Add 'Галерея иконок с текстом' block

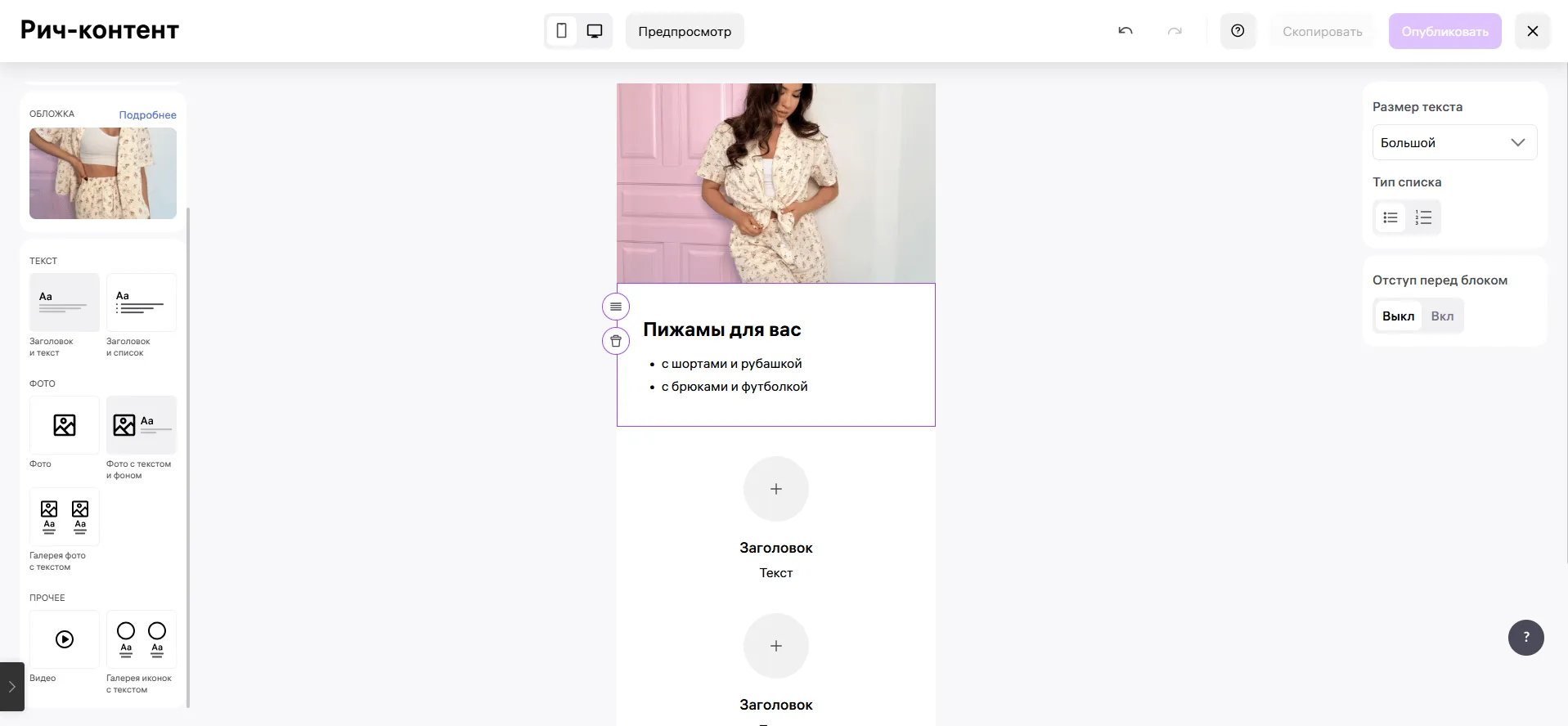(x=141, y=639)
